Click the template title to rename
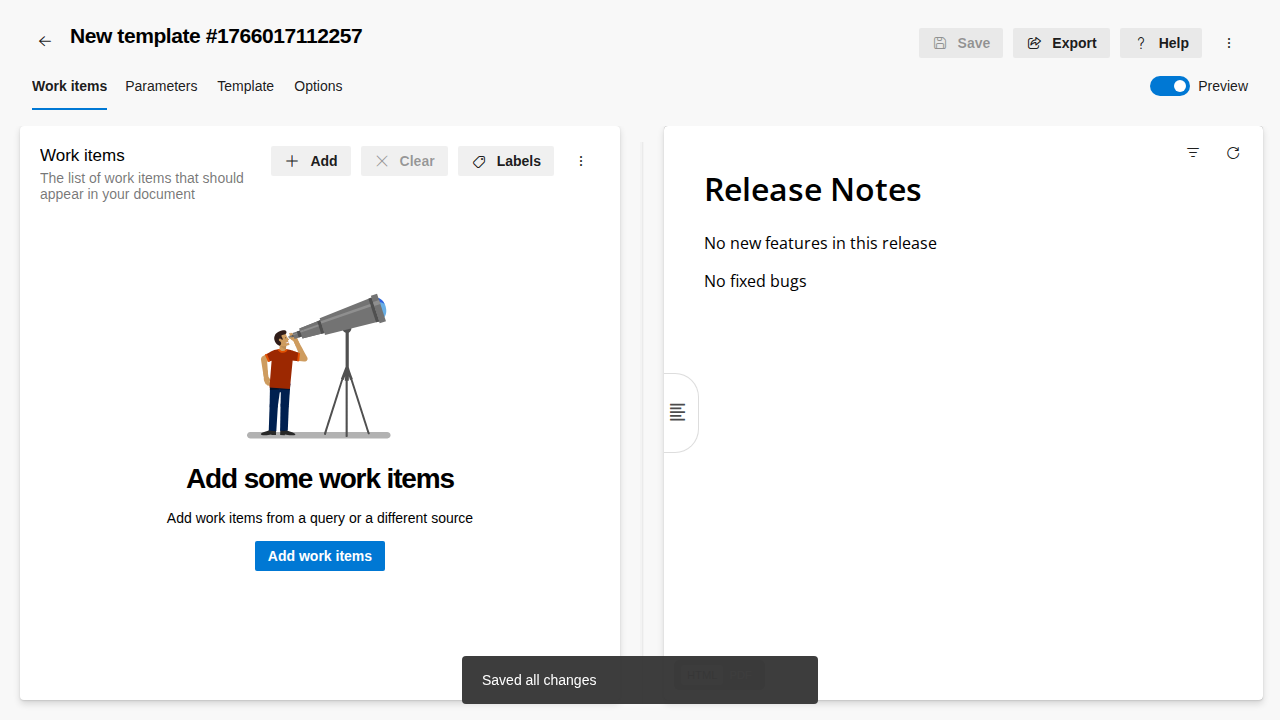Viewport: 1280px width, 720px height. 216,37
